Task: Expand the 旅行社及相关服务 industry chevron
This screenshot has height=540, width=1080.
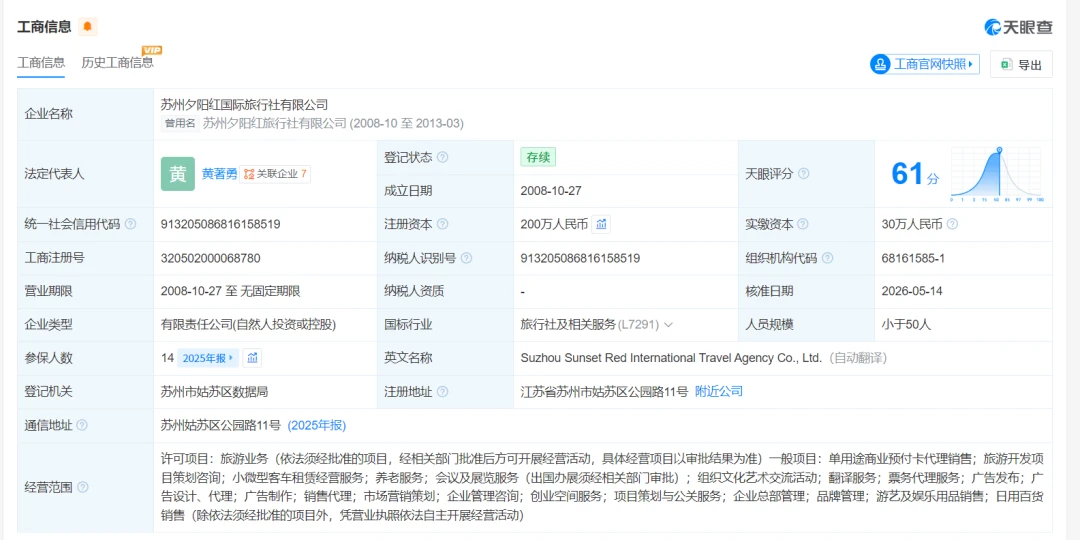Action: pos(668,324)
